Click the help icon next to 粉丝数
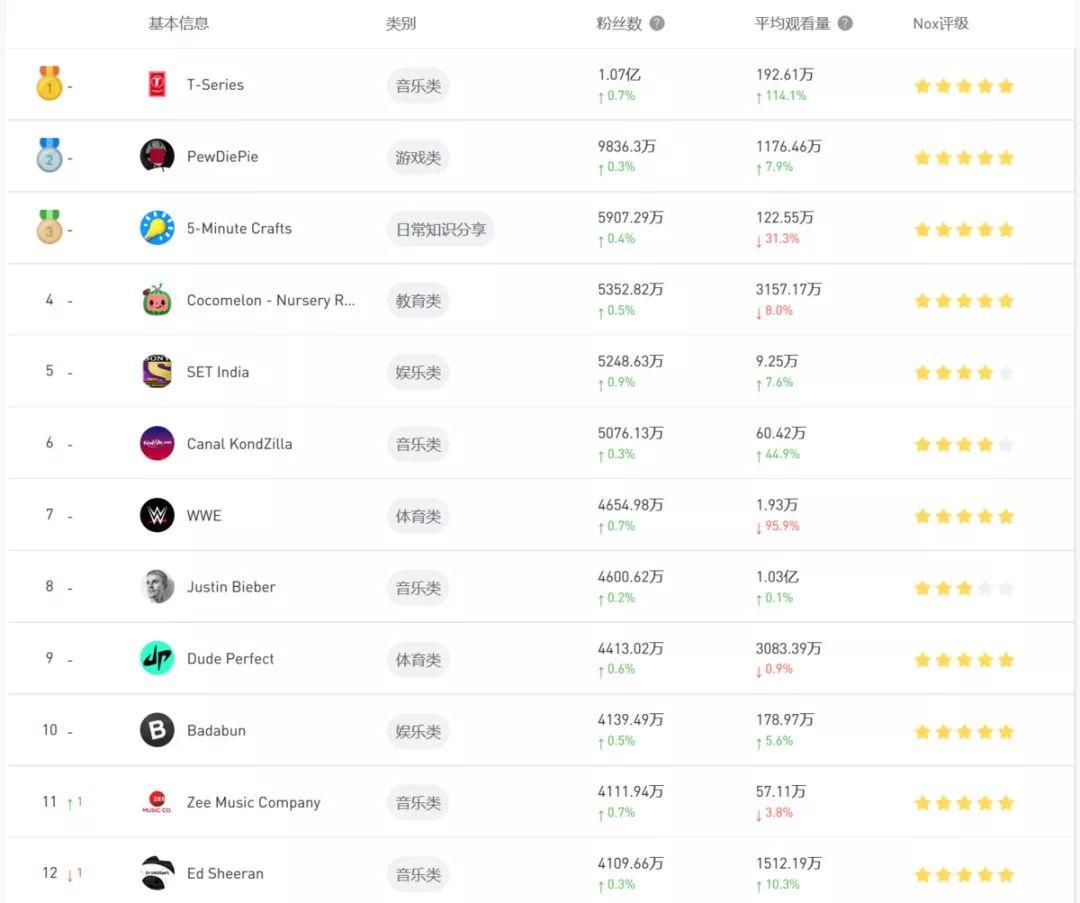 657,23
